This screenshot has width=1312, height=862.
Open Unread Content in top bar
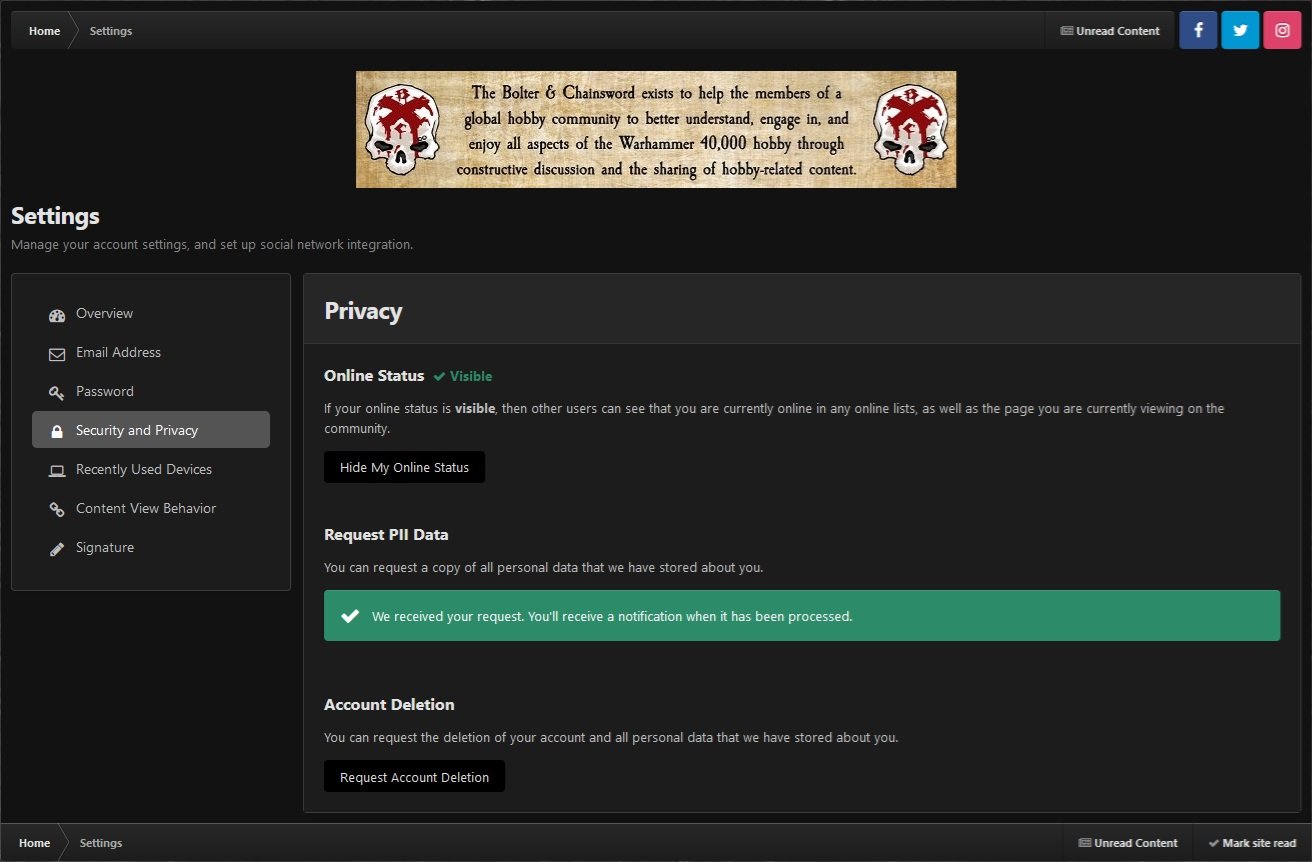[1110, 31]
